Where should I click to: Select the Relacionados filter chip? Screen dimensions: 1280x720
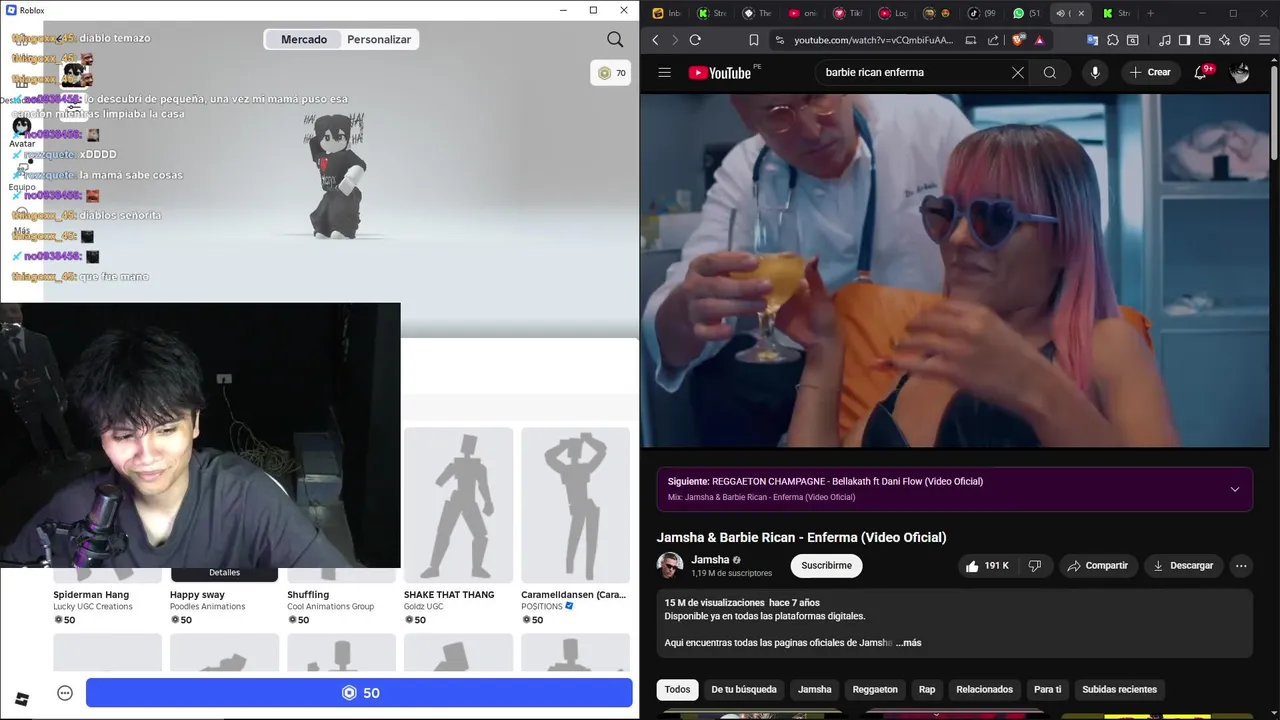coord(984,689)
